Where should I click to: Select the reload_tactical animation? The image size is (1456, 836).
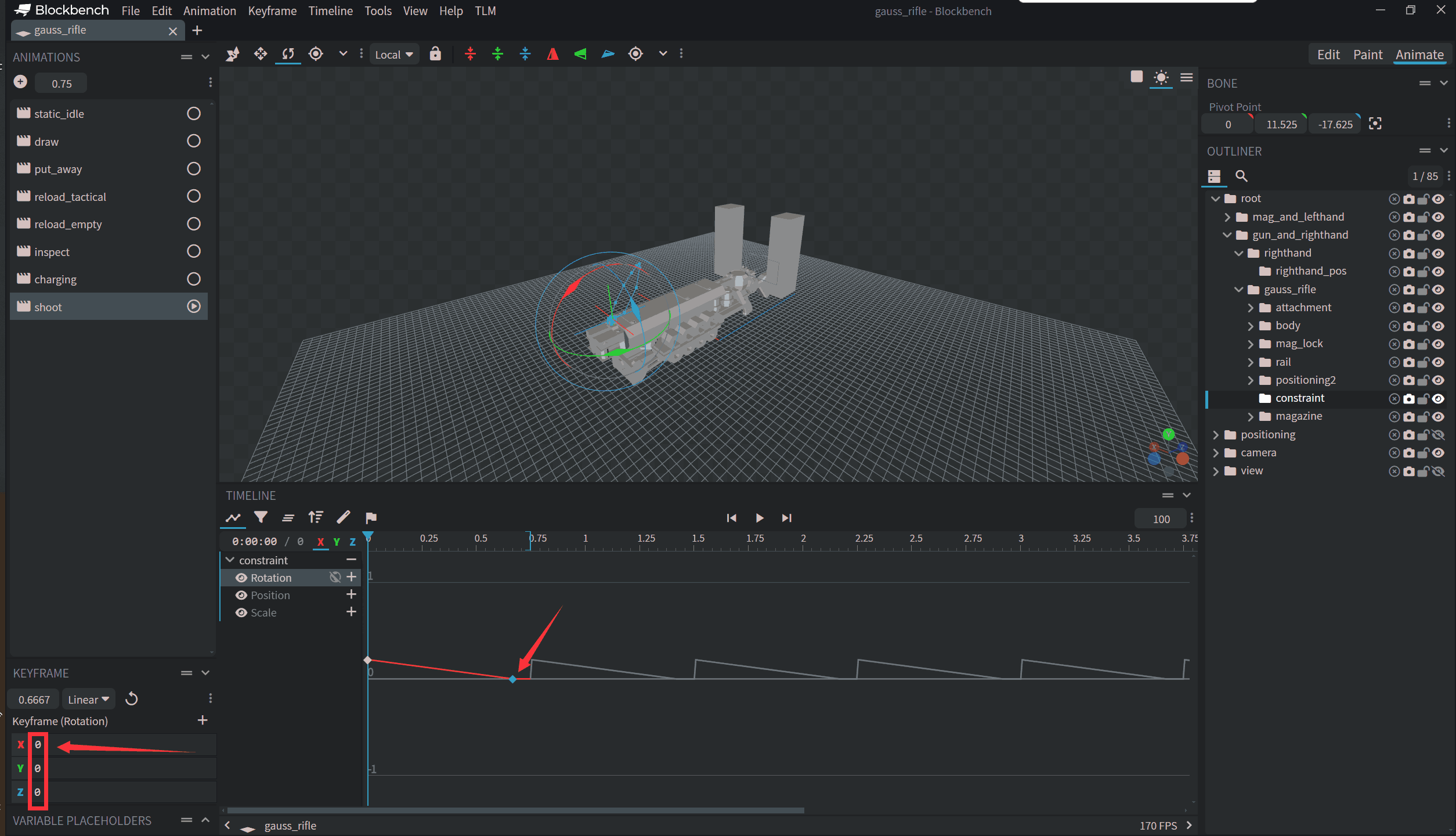[x=109, y=196]
